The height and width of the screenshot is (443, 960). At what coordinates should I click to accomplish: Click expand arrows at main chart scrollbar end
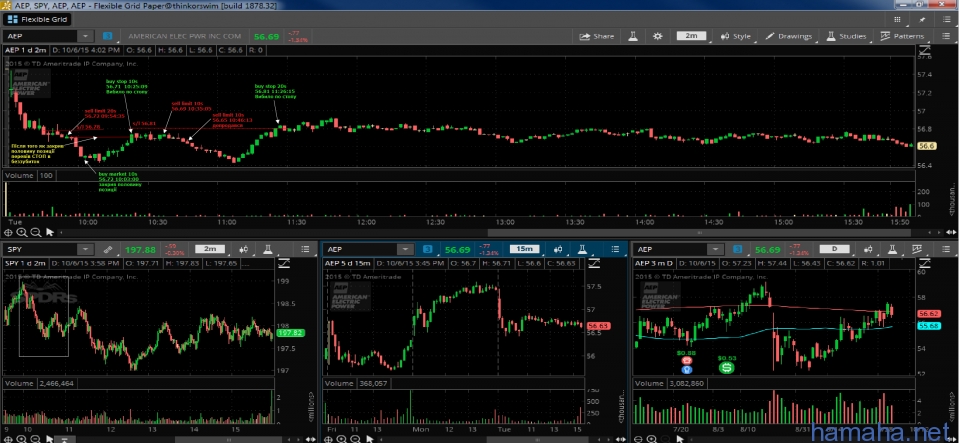tap(950, 233)
